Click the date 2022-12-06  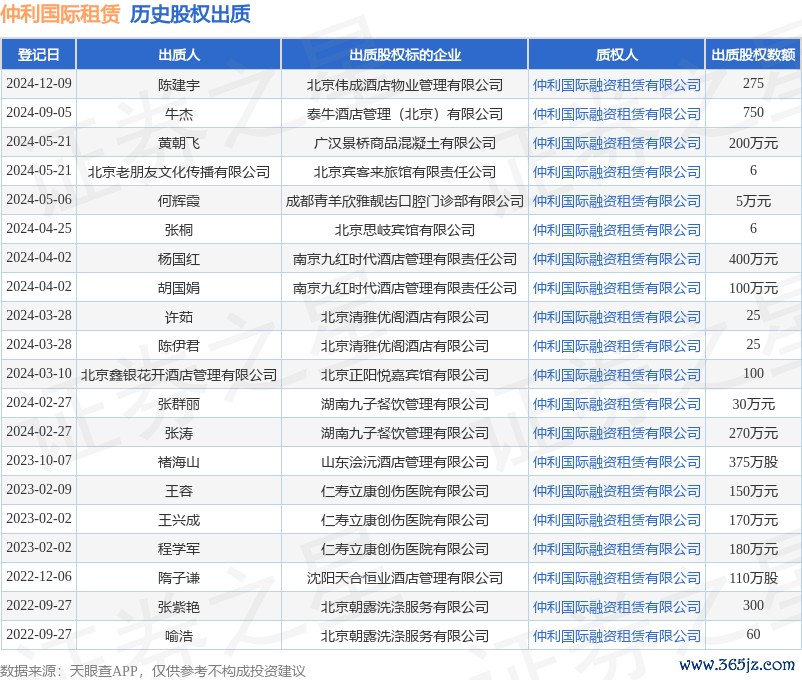click(39, 576)
